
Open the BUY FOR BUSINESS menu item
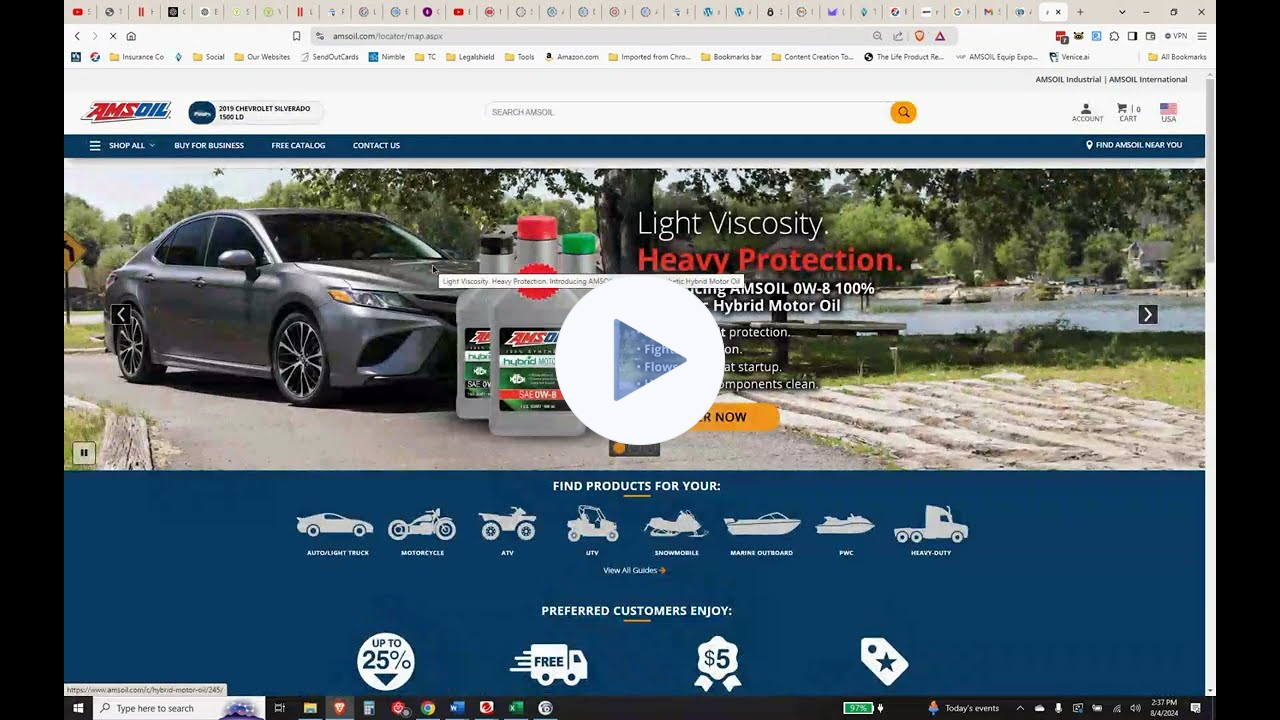(208, 145)
